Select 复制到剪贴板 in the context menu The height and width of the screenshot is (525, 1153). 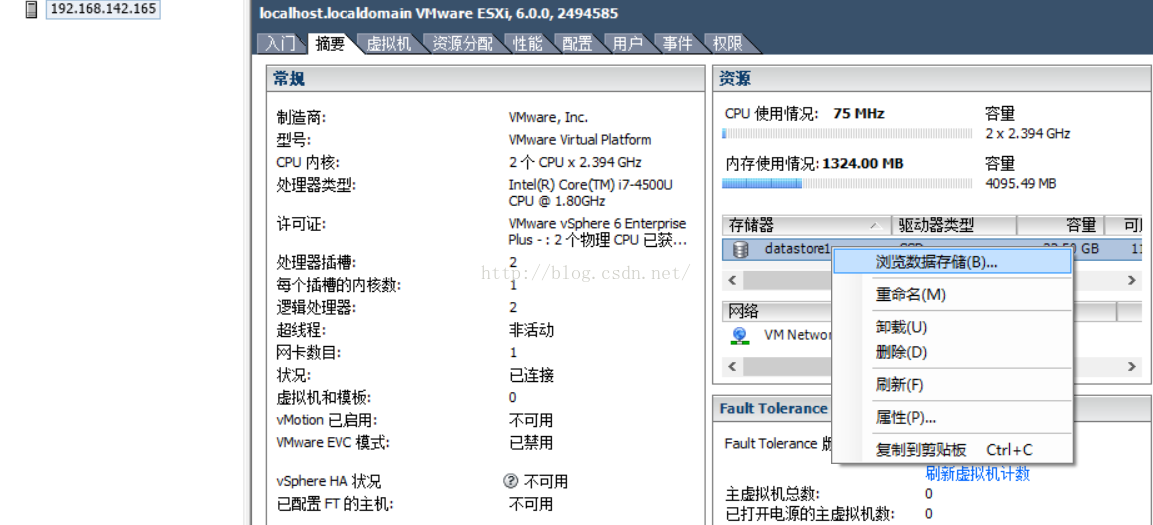click(x=920, y=450)
